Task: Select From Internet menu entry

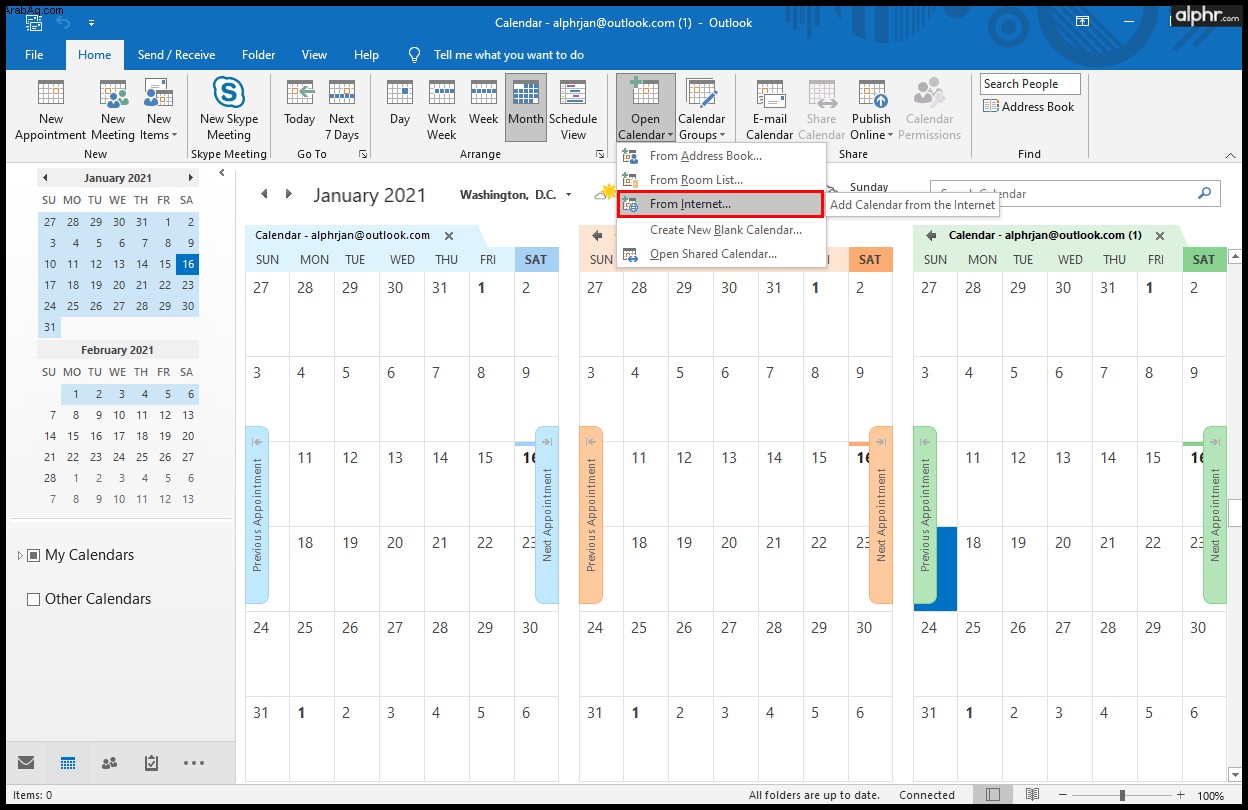Action: [720, 204]
